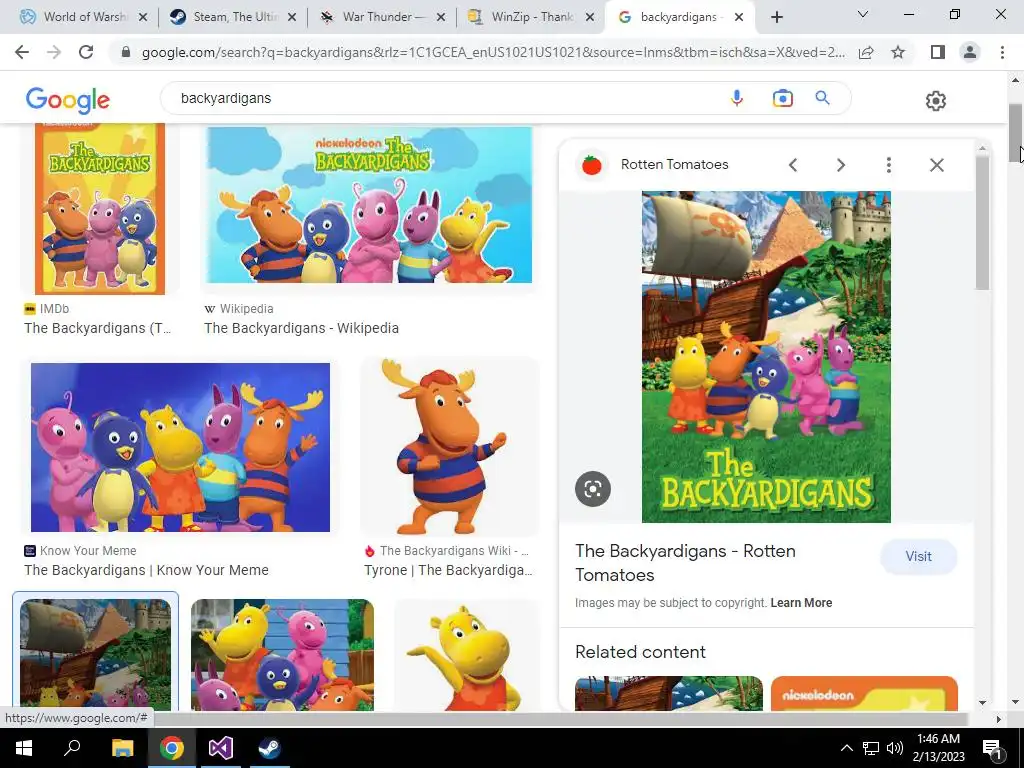1024x768 pixels.
Task: Close the War Thunder tab
Action: click(441, 17)
